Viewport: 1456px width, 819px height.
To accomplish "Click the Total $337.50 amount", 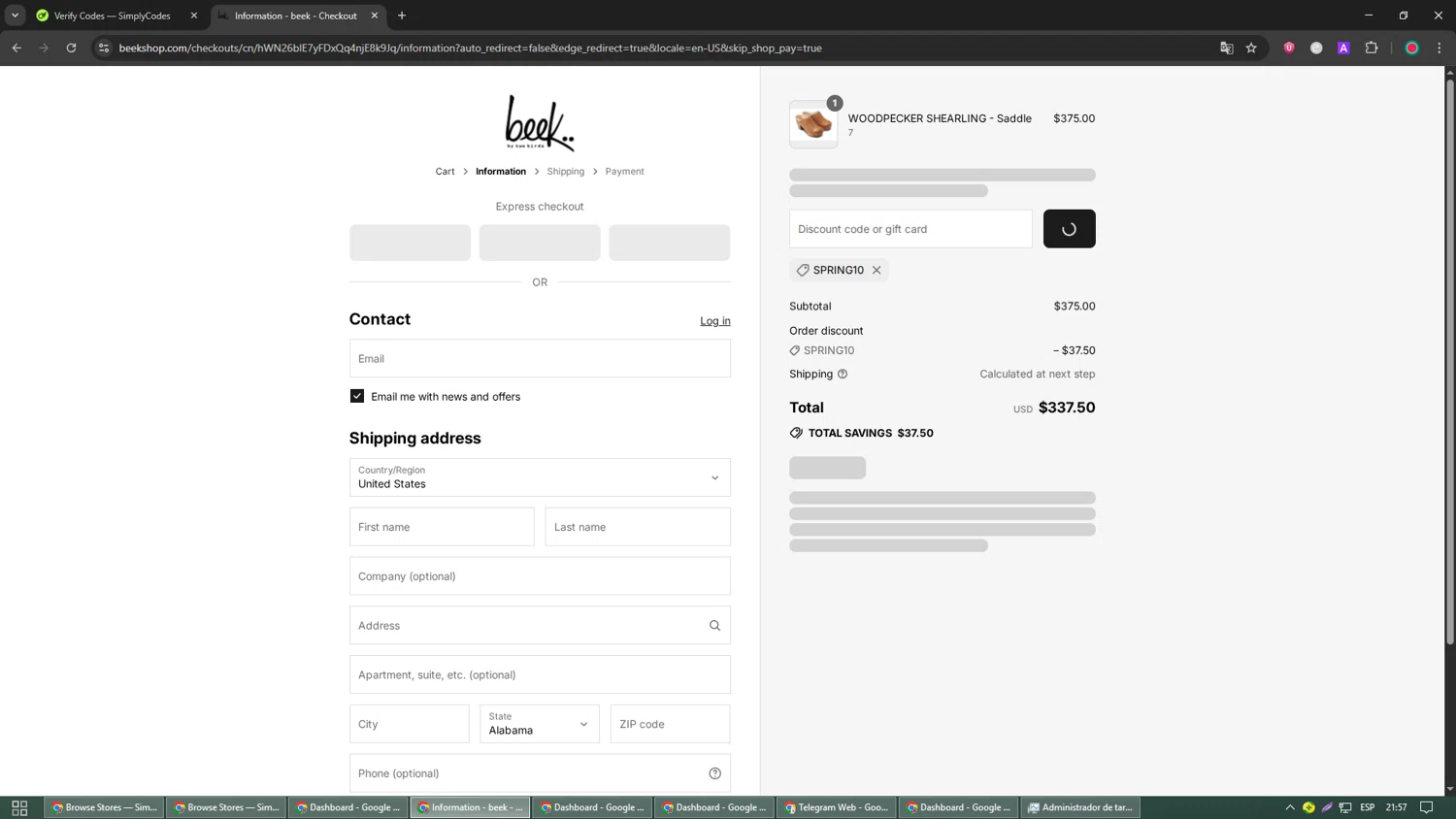I will pyautogui.click(x=1067, y=408).
